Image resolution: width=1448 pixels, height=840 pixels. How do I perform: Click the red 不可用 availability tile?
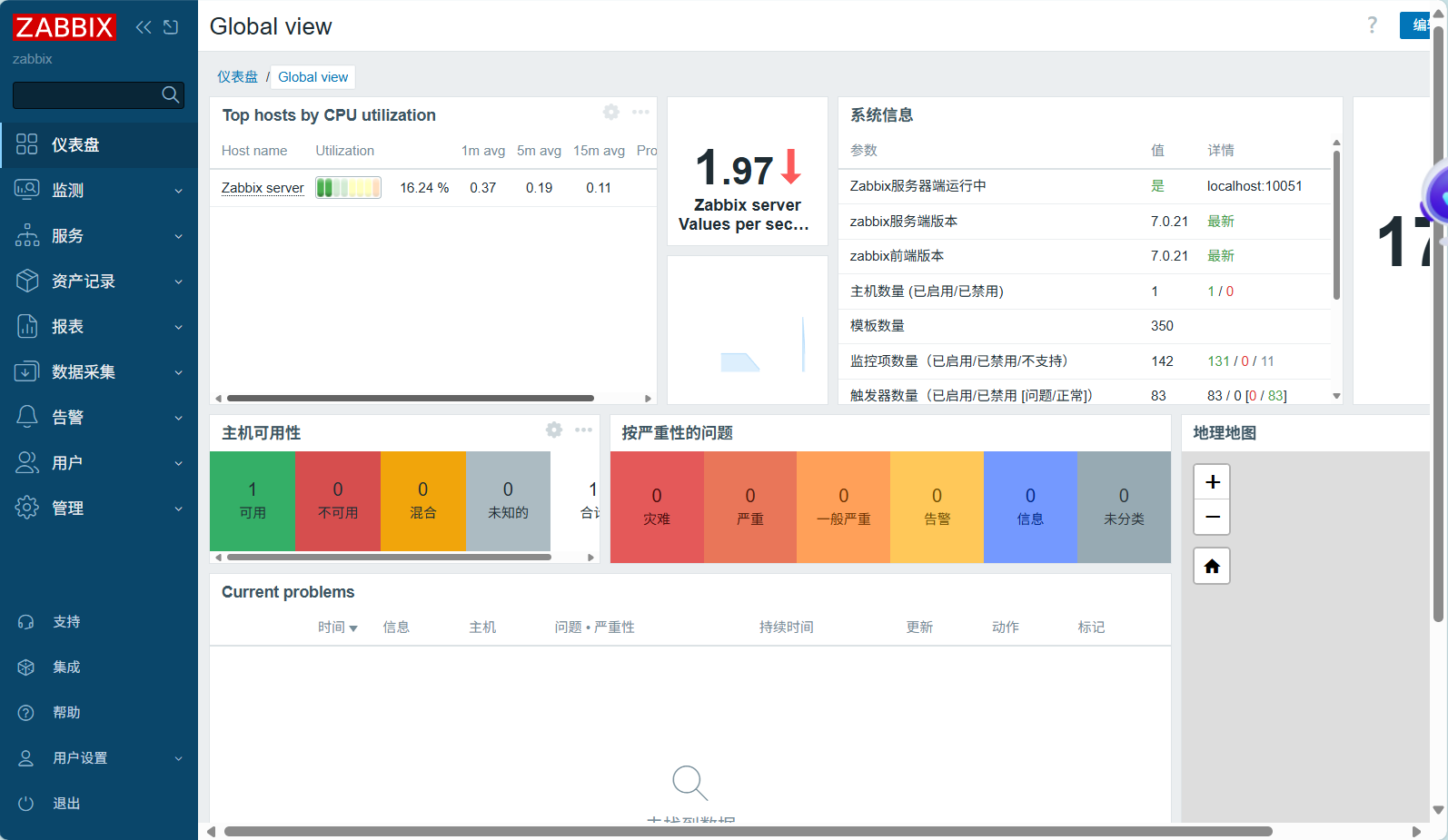coord(338,501)
